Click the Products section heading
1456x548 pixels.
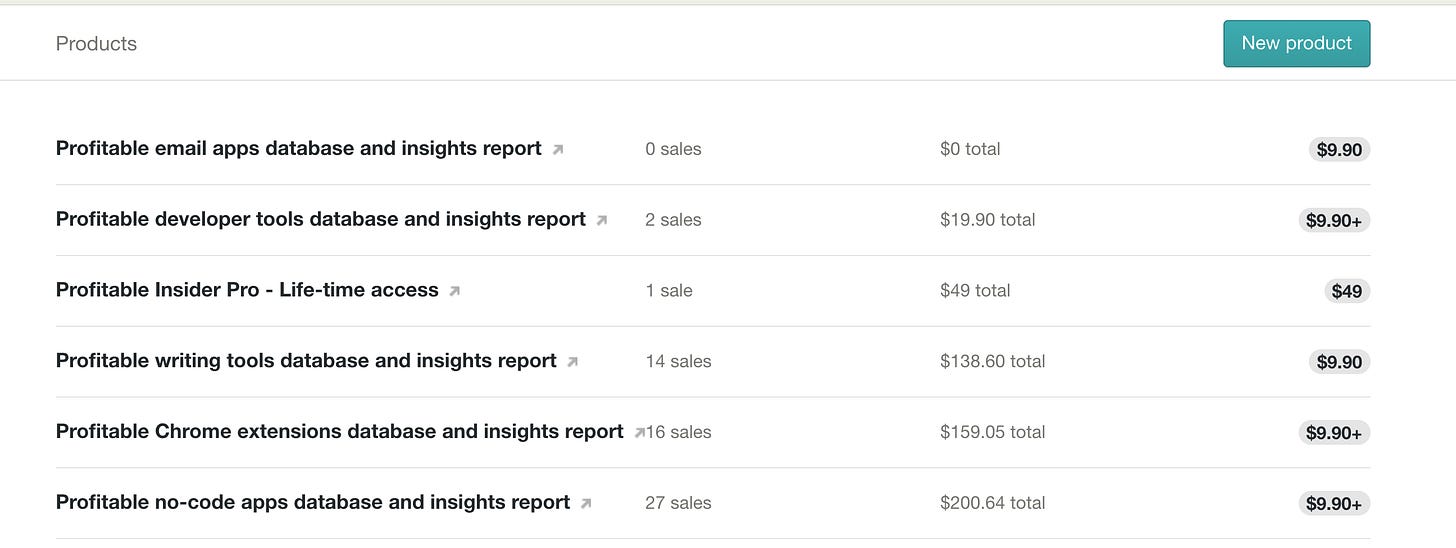[96, 44]
